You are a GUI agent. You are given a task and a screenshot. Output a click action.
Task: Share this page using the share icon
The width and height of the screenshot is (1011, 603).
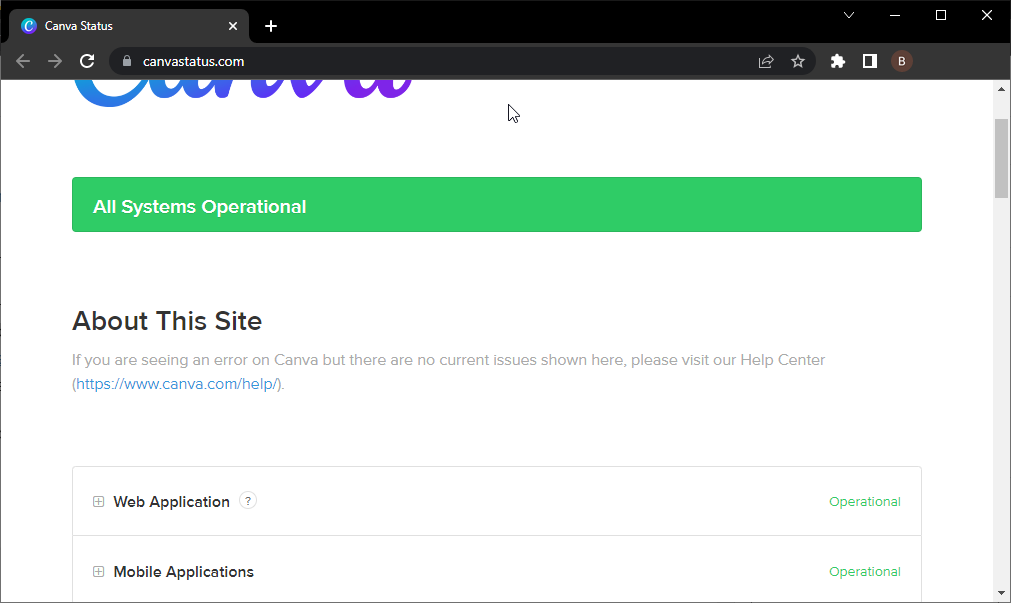point(765,61)
